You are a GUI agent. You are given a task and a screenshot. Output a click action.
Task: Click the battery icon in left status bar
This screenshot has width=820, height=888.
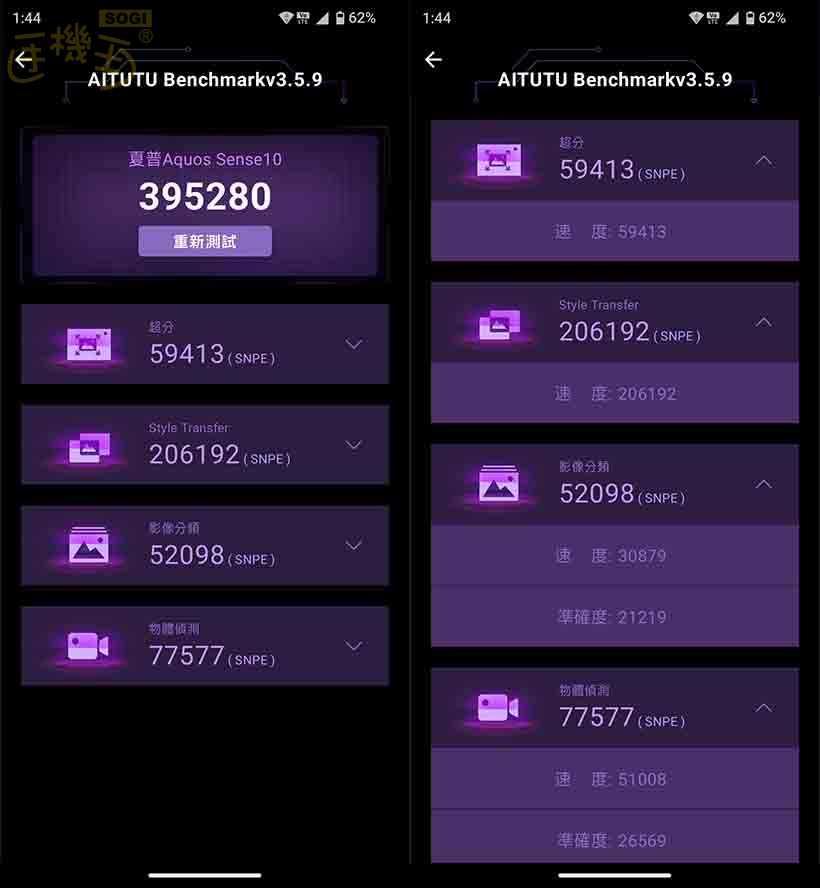pos(340,18)
